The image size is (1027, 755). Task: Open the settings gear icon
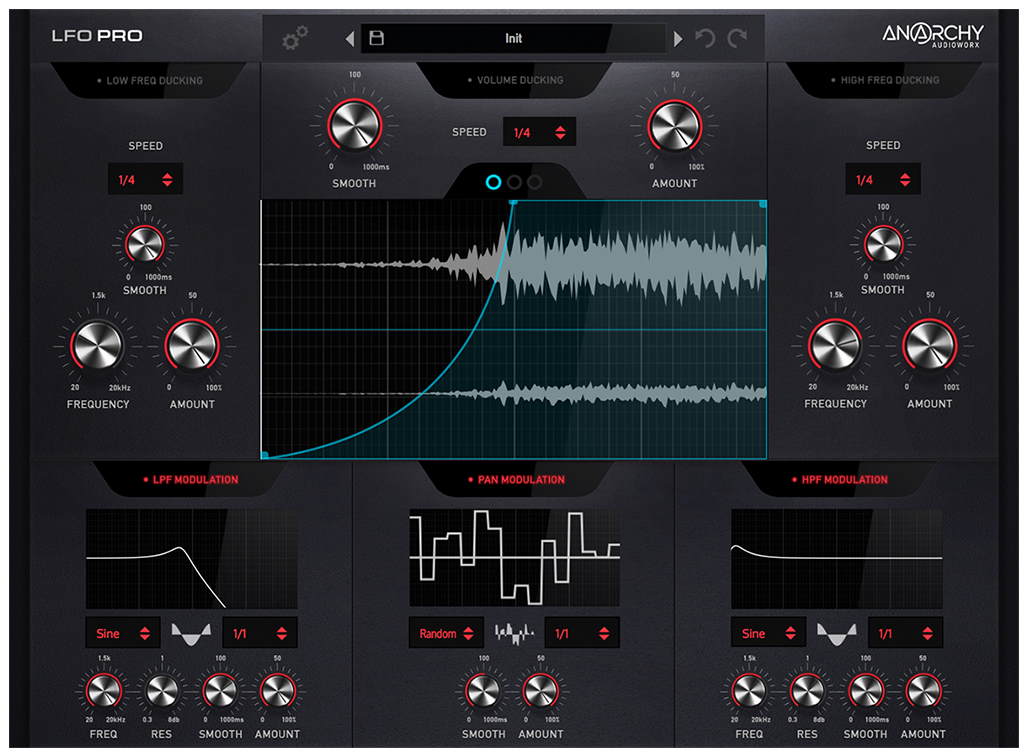pyautogui.click(x=295, y=38)
